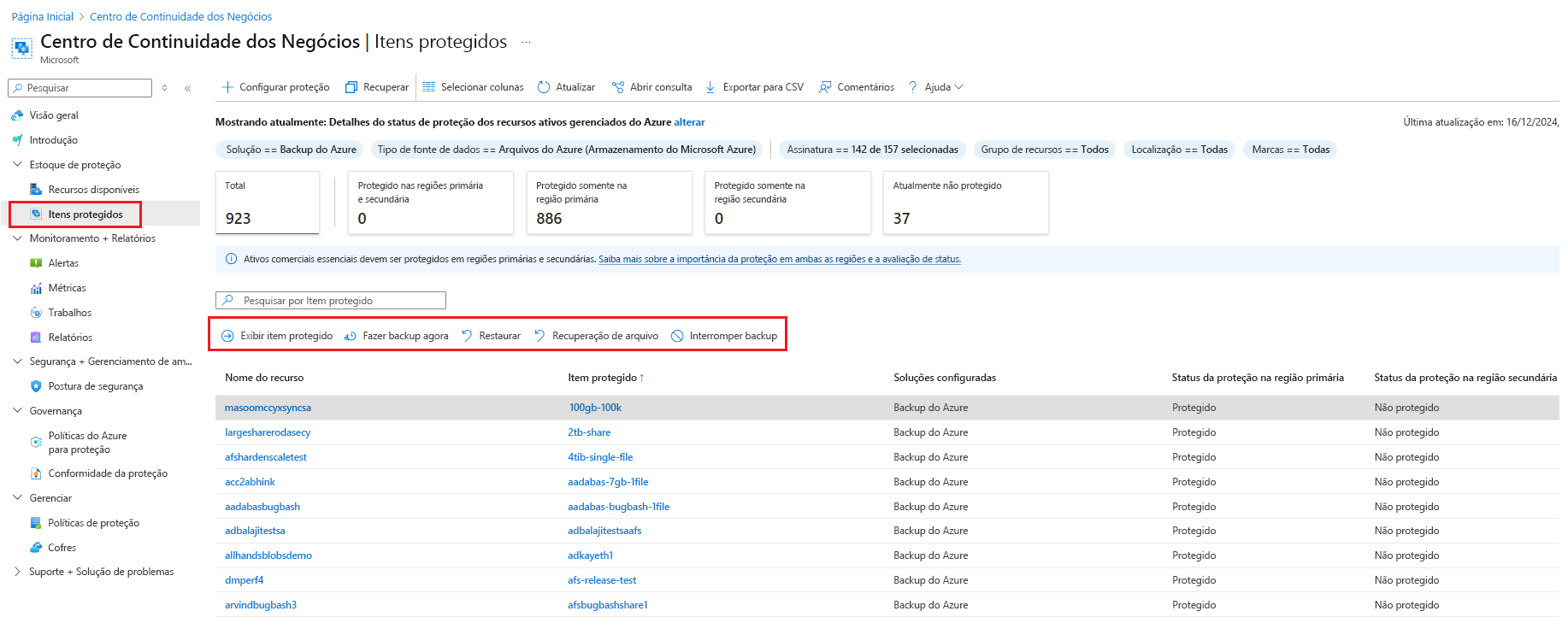This screenshot has width=1568, height=617.
Task: Open Abrir consulta query tool
Action: tap(651, 87)
